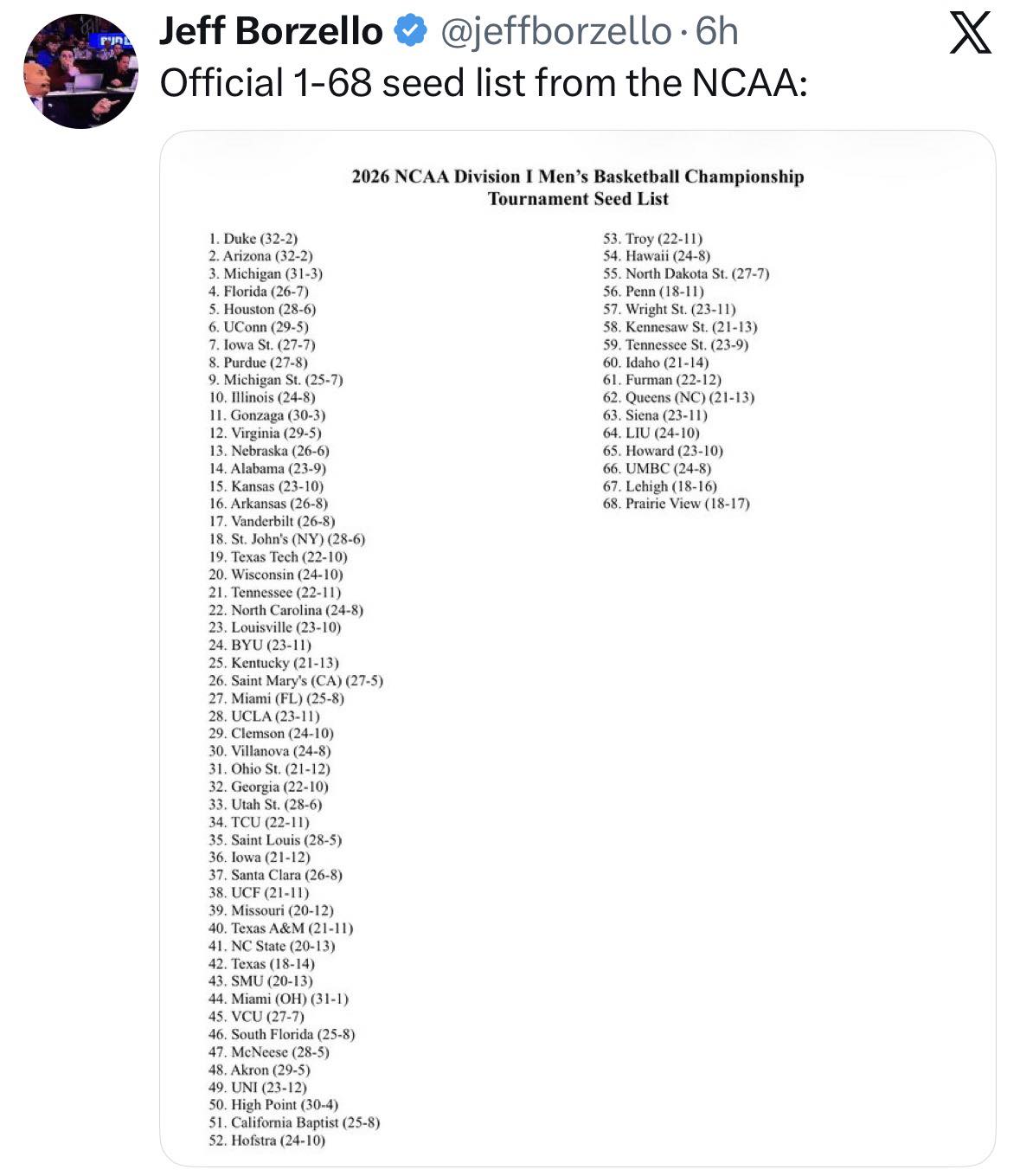Click the Kentucky (21-13) entry
The height and width of the screenshot is (1176, 1020).
point(273,663)
